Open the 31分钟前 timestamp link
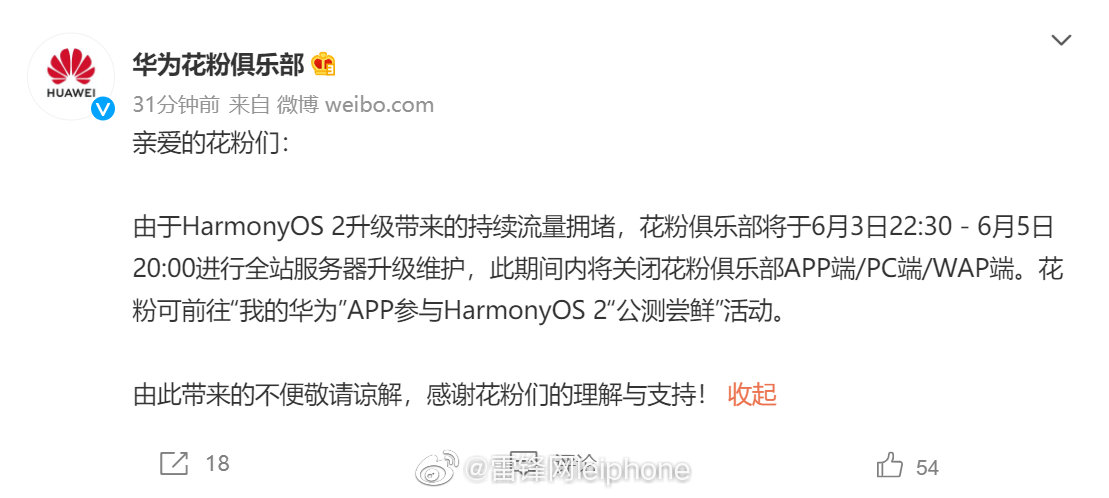 [178, 105]
